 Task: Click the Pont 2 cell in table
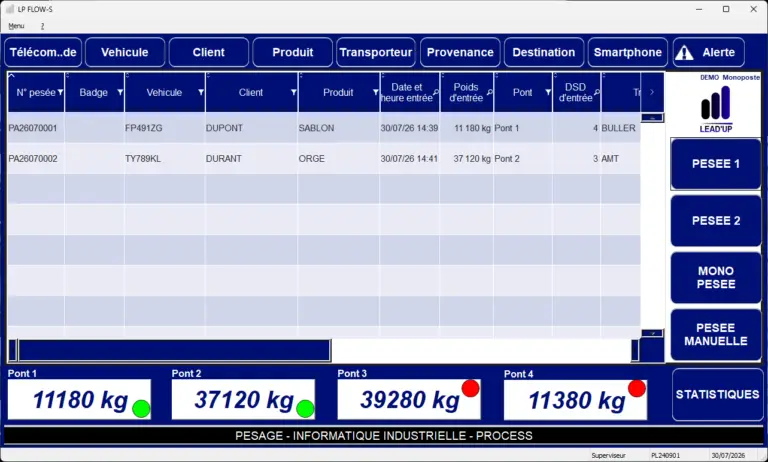pyautogui.click(x=523, y=159)
